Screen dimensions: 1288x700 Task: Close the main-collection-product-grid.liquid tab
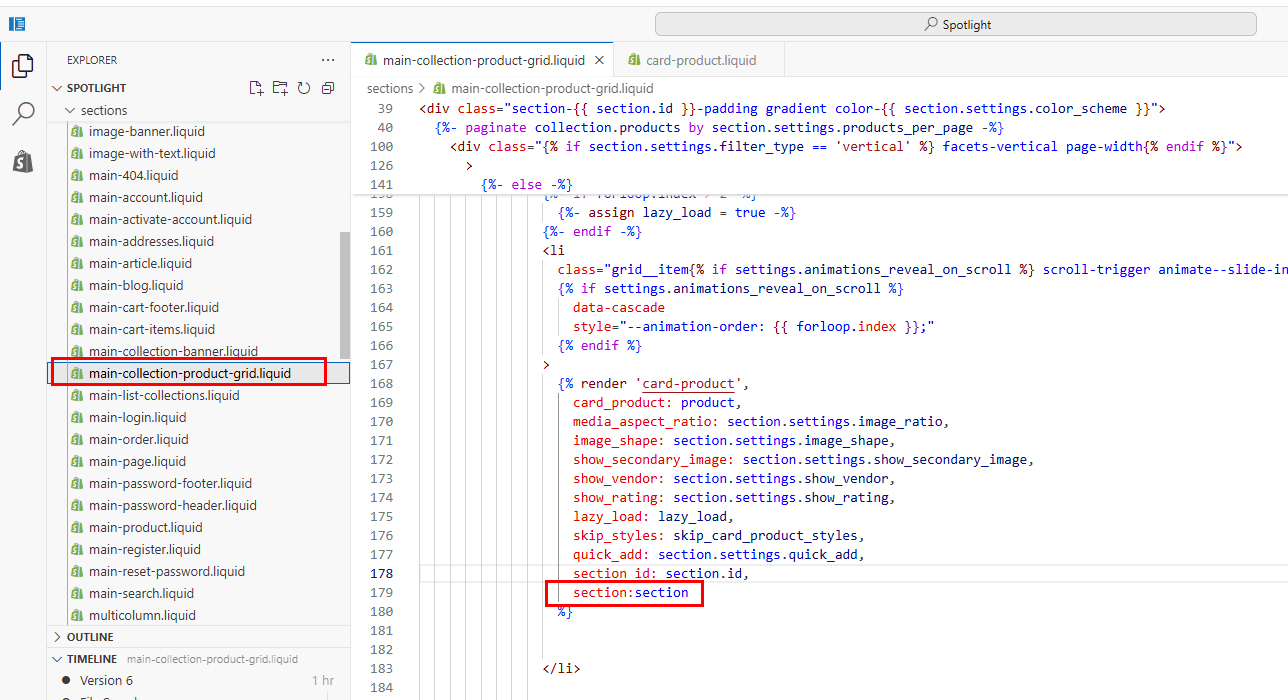(x=599, y=60)
